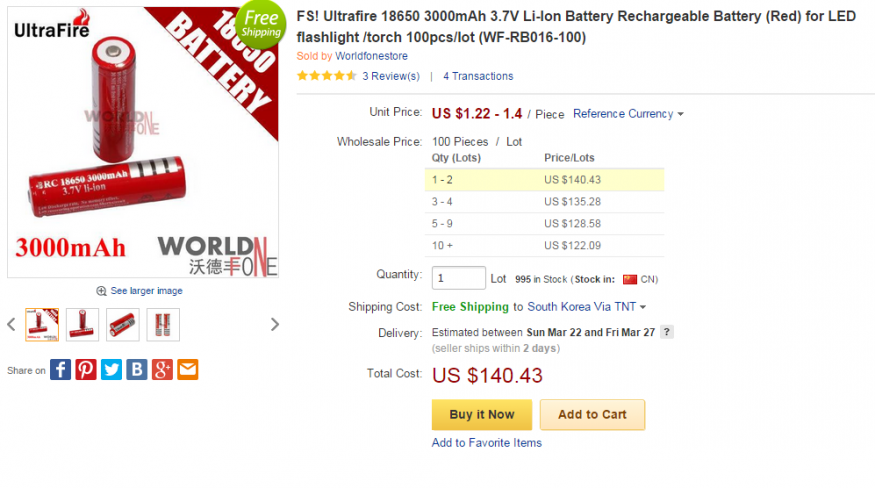Share via the Pinterest icon
The height and width of the screenshot is (488, 875).
86,370
